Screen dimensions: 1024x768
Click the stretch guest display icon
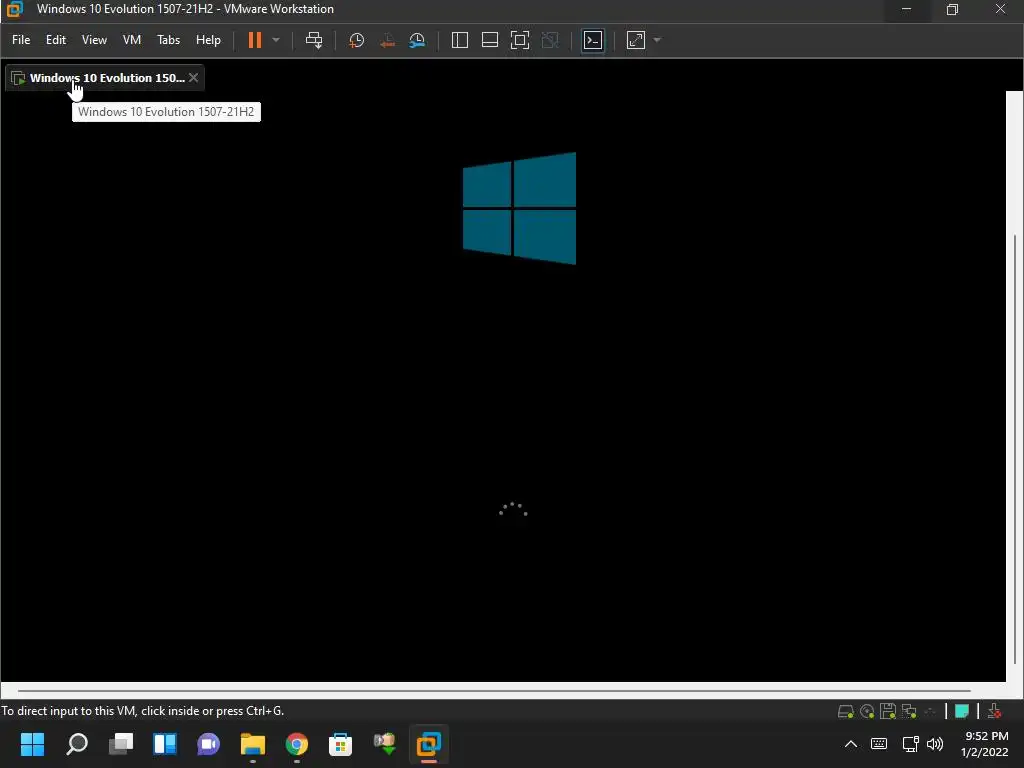coord(636,40)
